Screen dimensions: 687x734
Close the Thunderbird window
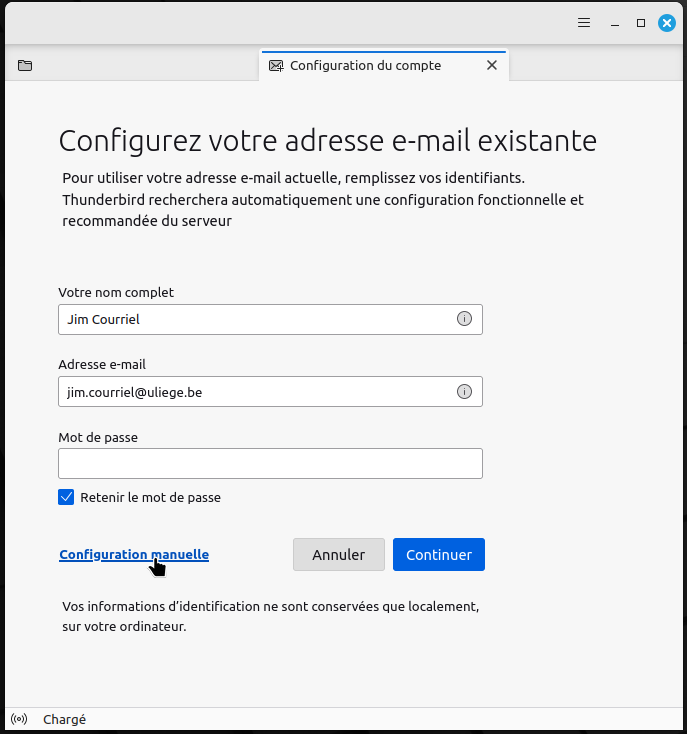click(x=666, y=22)
